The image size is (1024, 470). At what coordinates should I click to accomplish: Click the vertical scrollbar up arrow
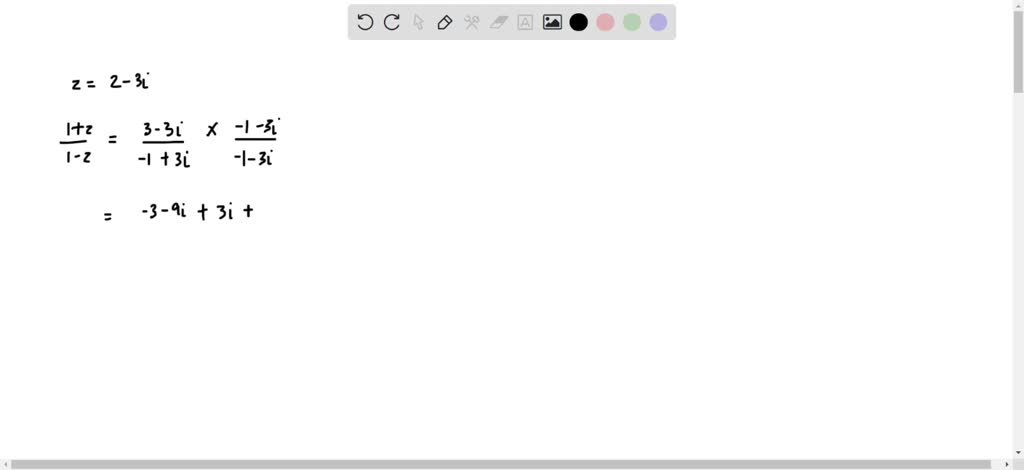(1018, 5)
